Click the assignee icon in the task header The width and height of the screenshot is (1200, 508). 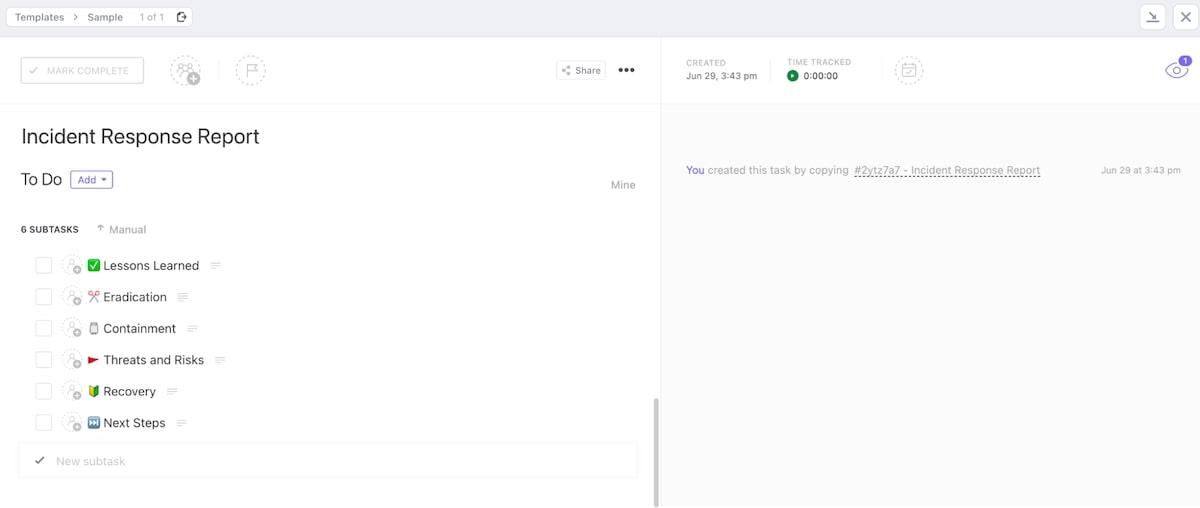click(185, 71)
